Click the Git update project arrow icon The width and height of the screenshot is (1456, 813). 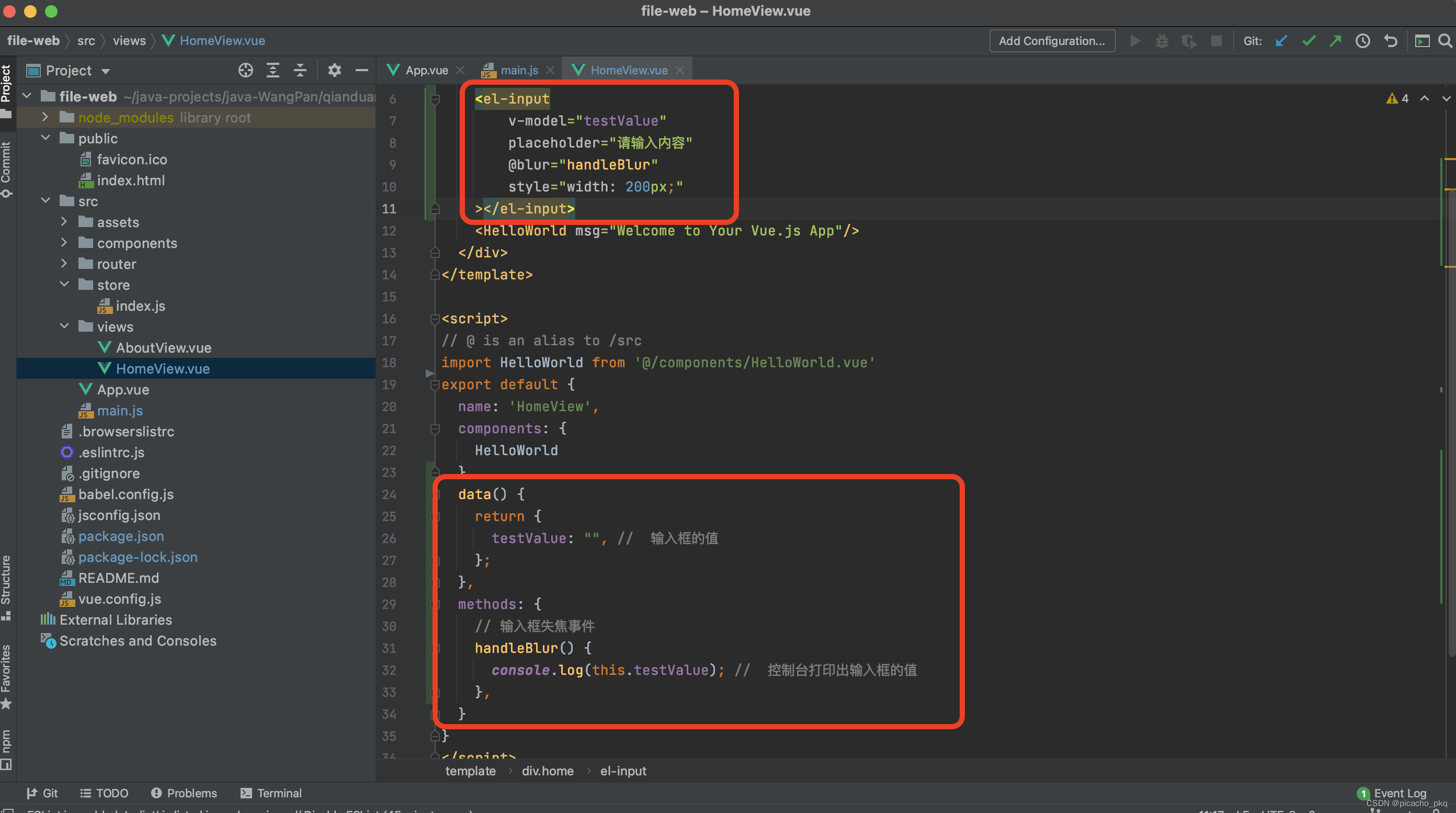tap(1281, 41)
